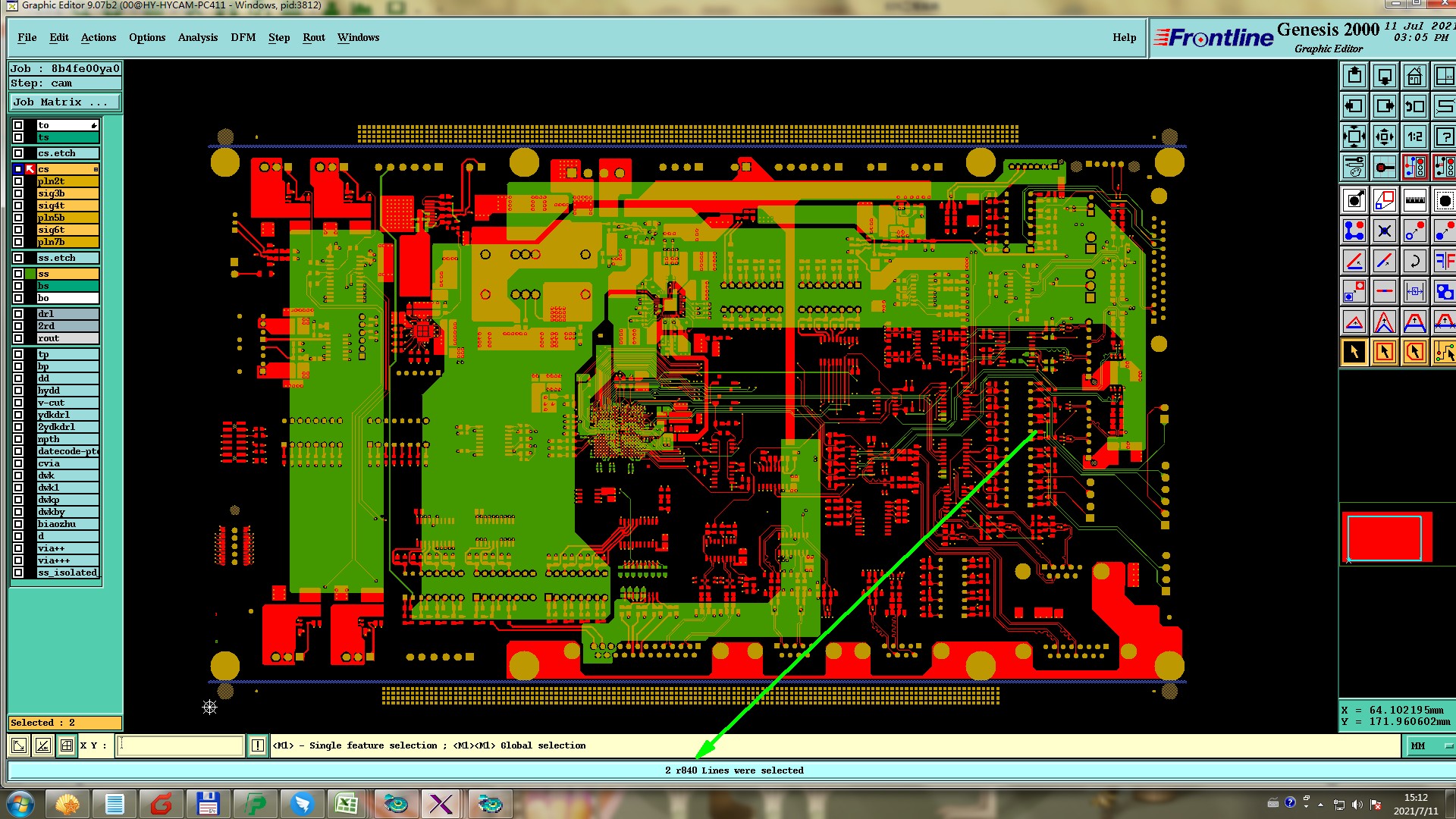The image size is (1456, 819).
Task: Toggle the pln2t layer checkbox
Action: coord(18,181)
